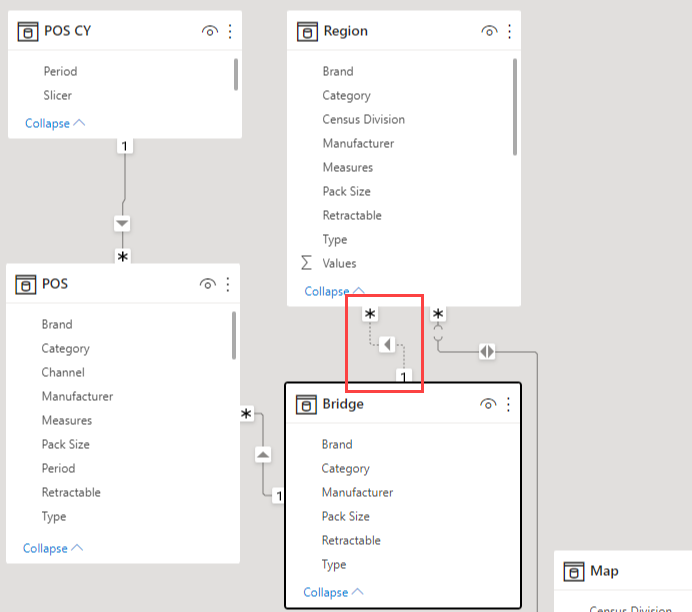Select the Manufacturer field in Bridge
The width and height of the screenshot is (692, 612).
[357, 492]
